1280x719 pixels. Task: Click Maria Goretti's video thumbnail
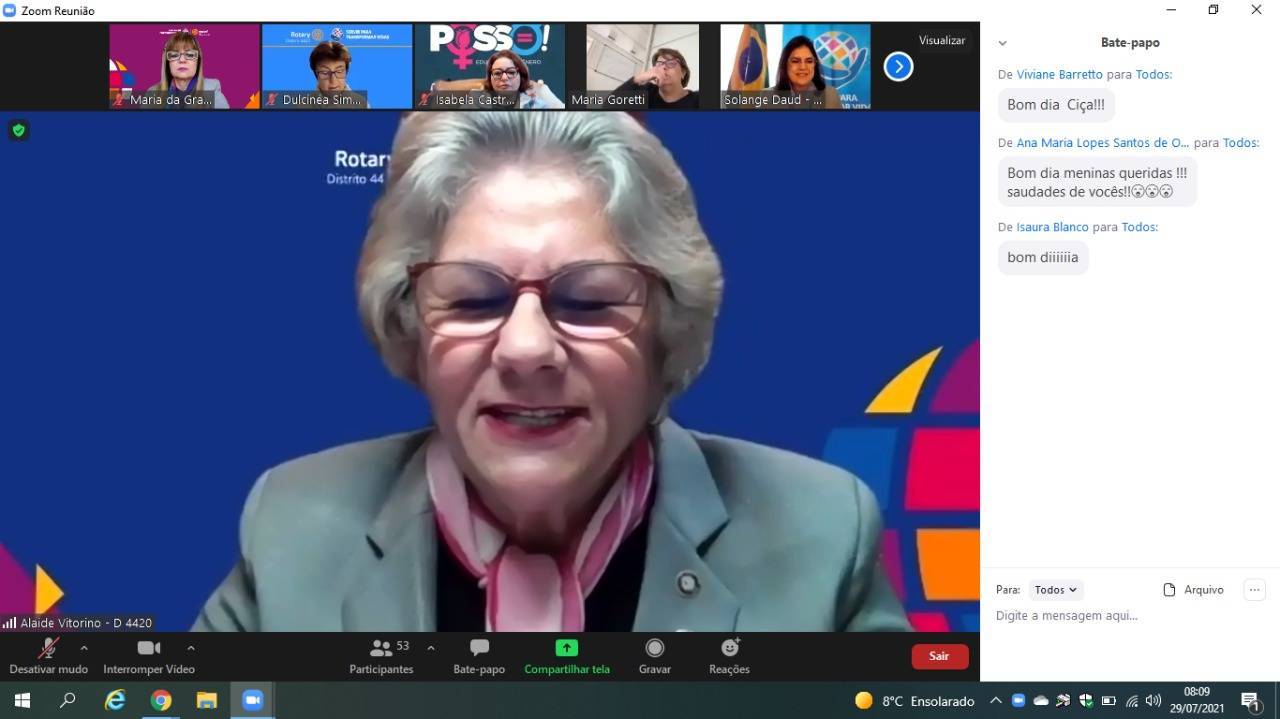[641, 65]
